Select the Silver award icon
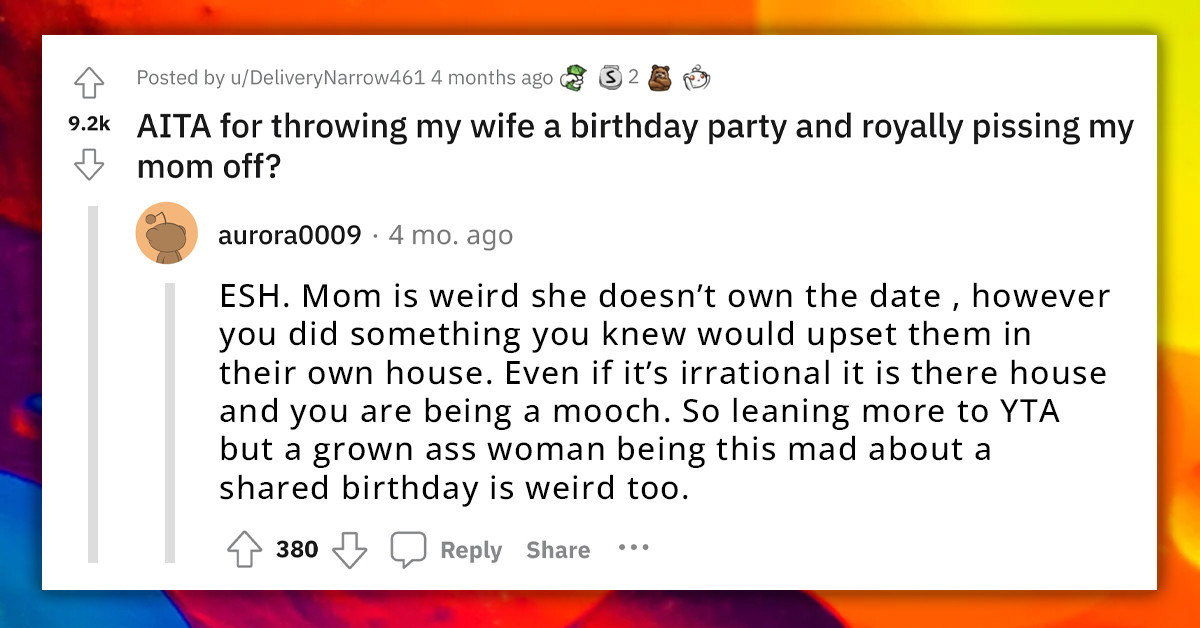The width and height of the screenshot is (1200, 628). click(610, 77)
